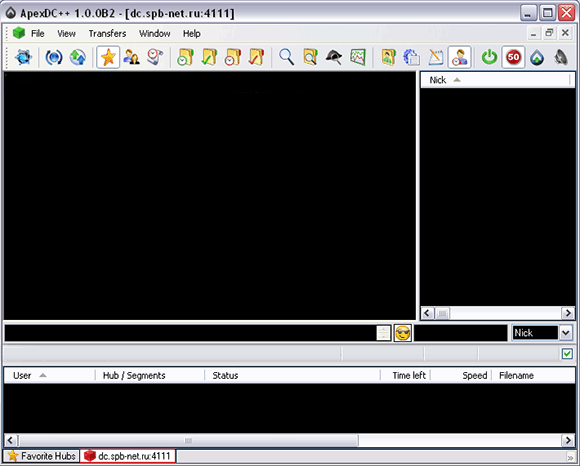580x466 pixels.
Task: Click the green cube menu icon
Action: 18,33
